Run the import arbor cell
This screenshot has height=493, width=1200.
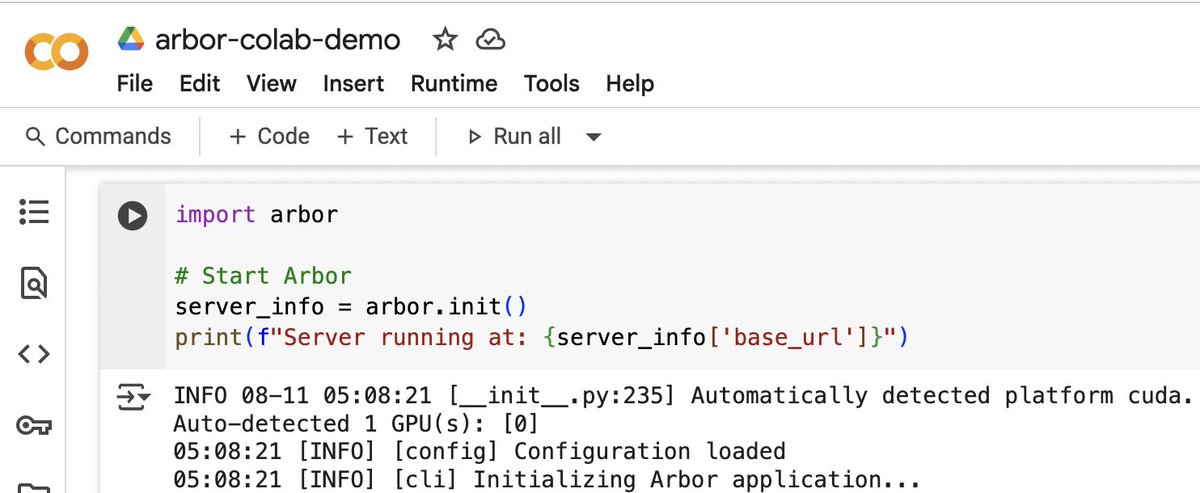(x=132, y=215)
